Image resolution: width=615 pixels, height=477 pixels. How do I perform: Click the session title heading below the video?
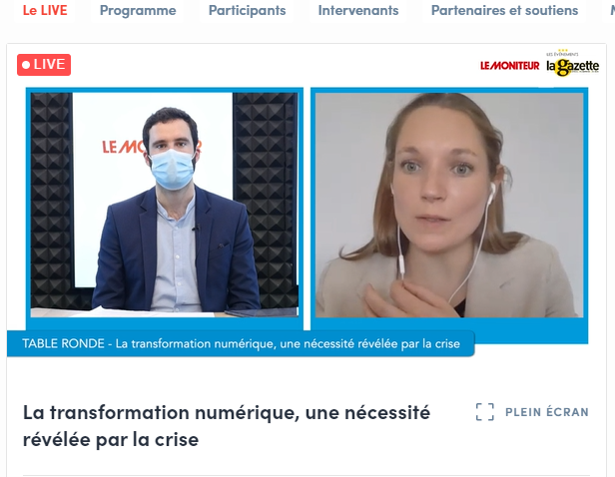pyautogui.click(x=227, y=426)
